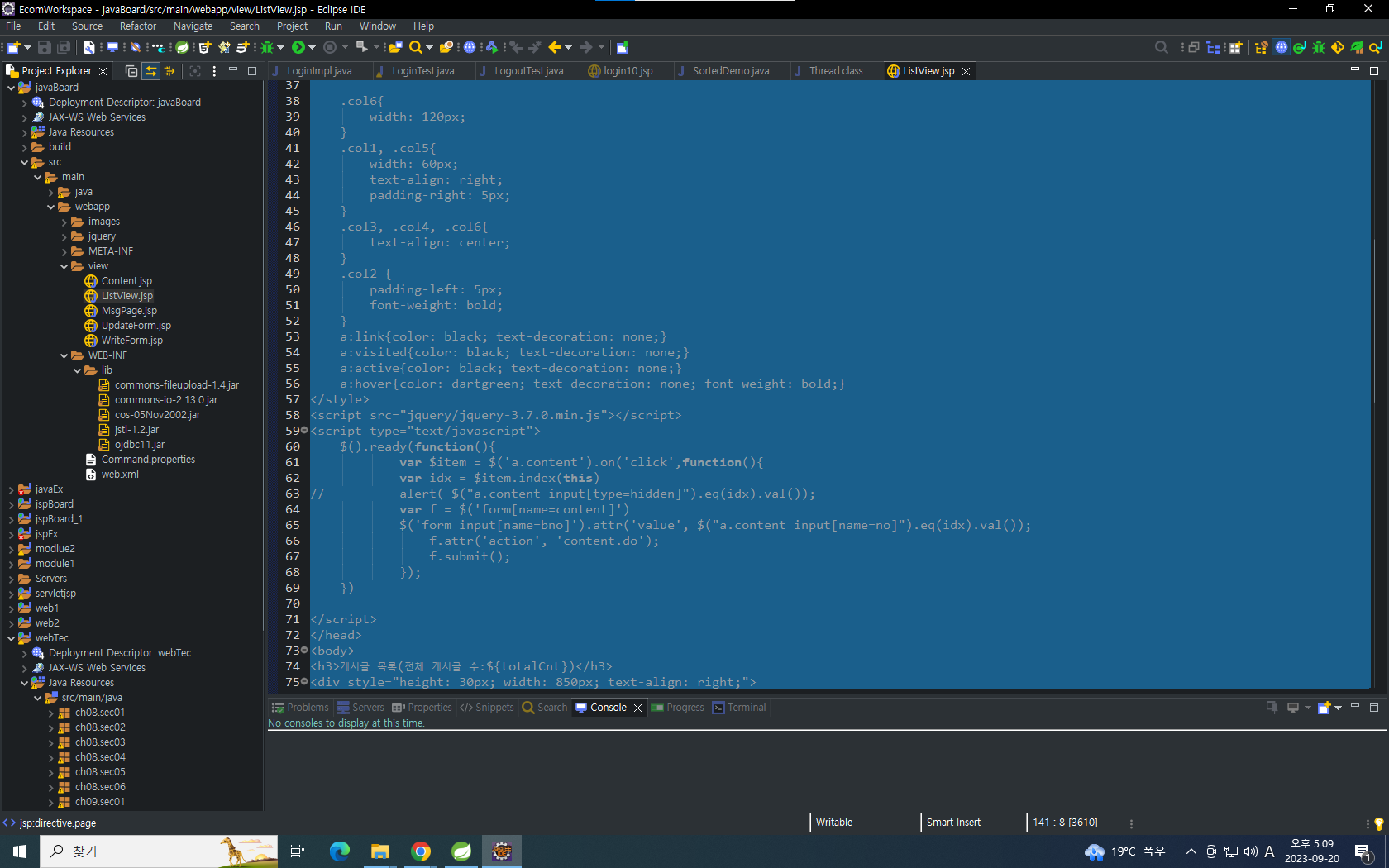This screenshot has height=868, width=1389.
Task: Switch to the Problems tab
Action: tap(300, 708)
